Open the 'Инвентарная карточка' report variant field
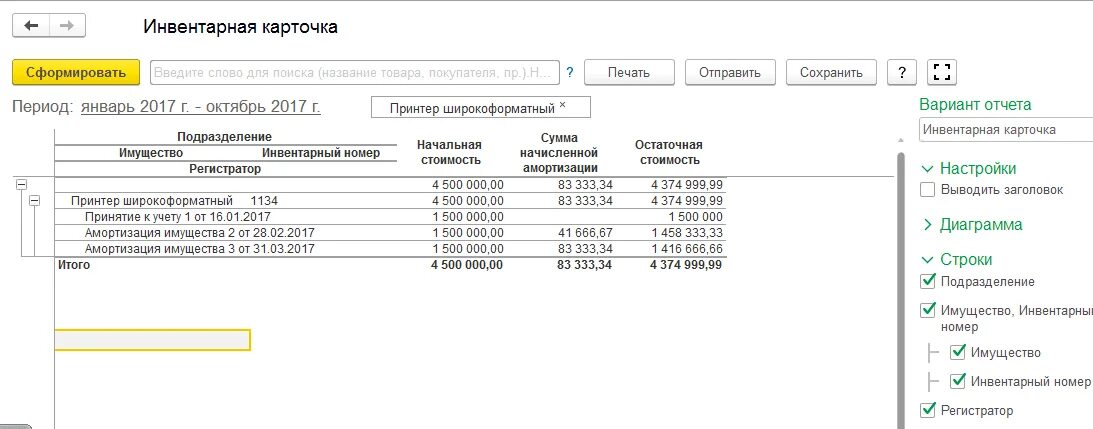Screen dimensions: 1093x429 [1006, 130]
